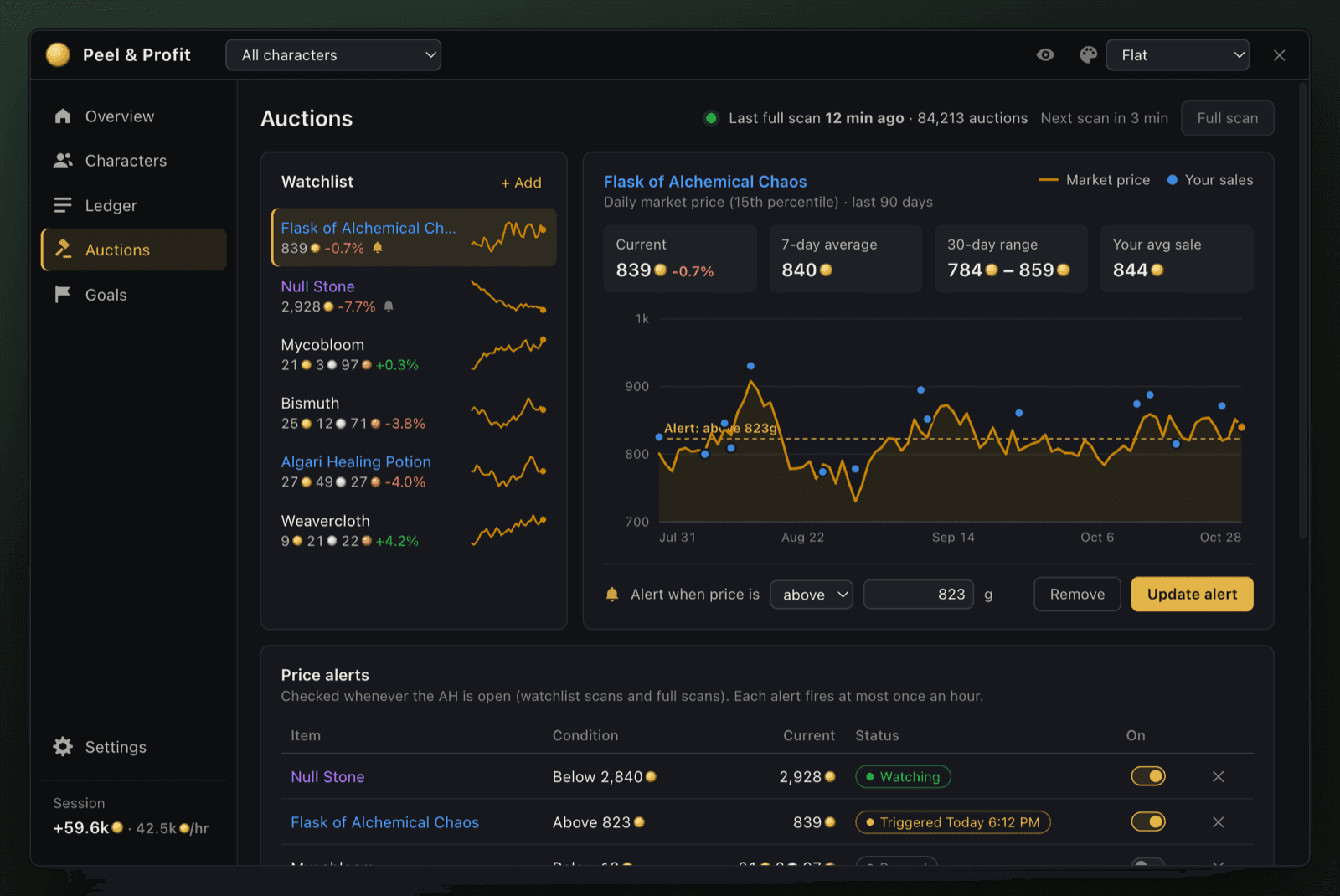Image resolution: width=1340 pixels, height=896 pixels.
Task: Click the Full scan button
Action: (1227, 118)
